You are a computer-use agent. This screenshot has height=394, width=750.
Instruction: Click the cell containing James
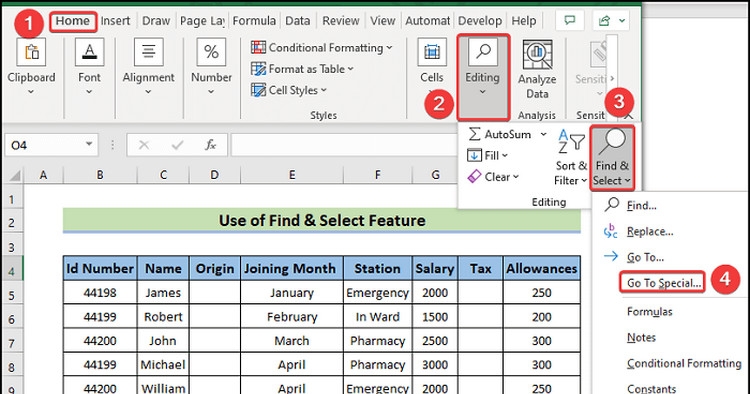tap(163, 293)
